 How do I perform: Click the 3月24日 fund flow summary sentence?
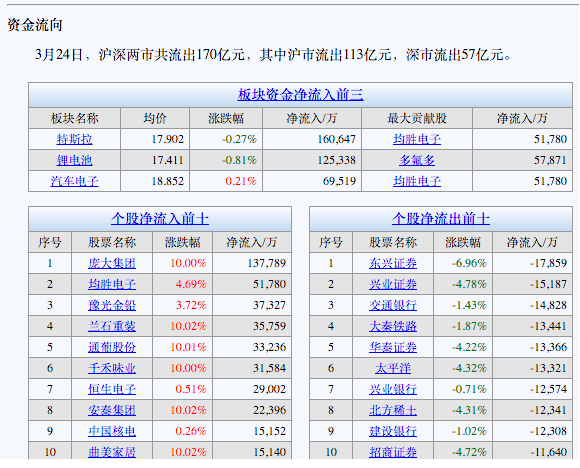(273, 55)
